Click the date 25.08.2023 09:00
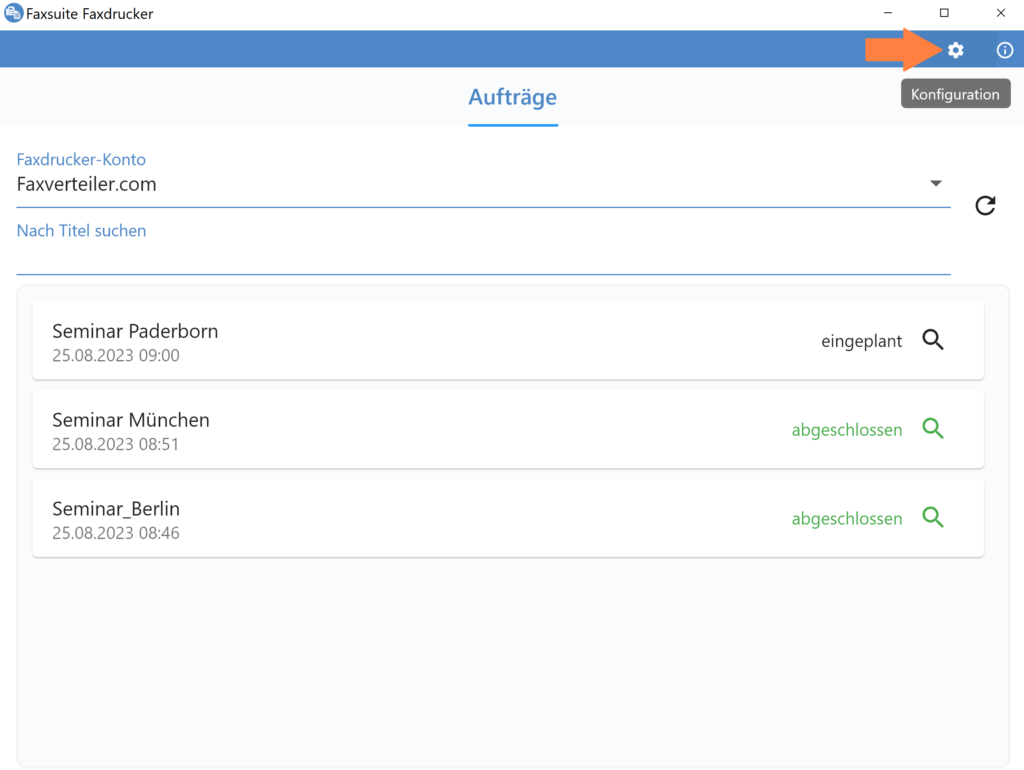The height and width of the screenshot is (770, 1024). coord(116,355)
